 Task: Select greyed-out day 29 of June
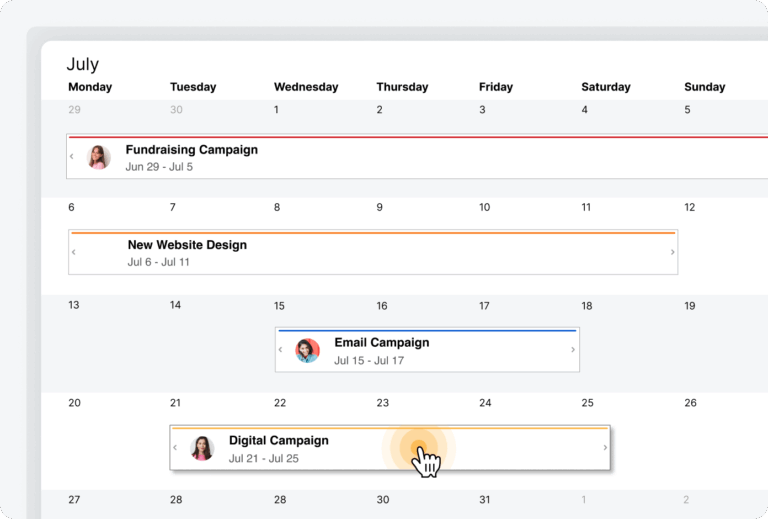(74, 110)
